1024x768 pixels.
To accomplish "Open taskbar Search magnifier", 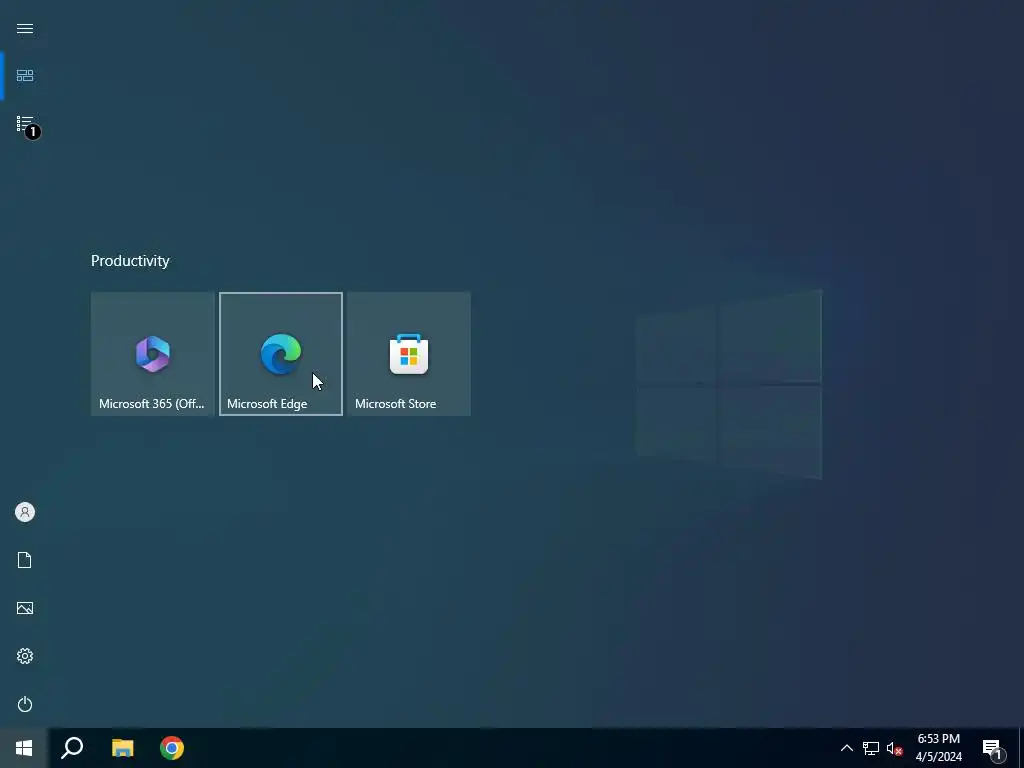I will pyautogui.click(x=72, y=748).
